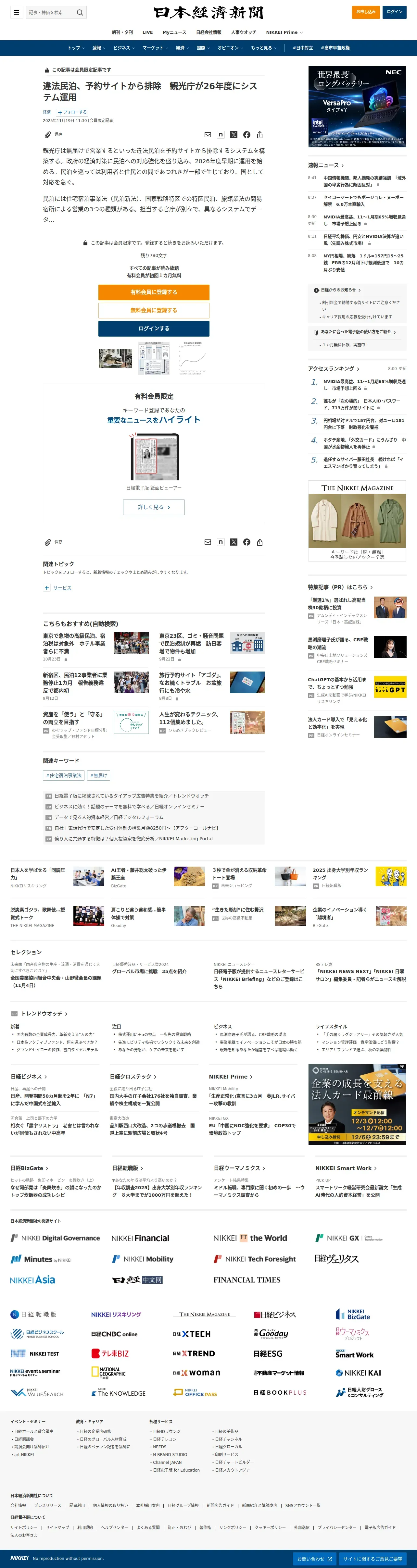Open NIKKEI Digital Governance logo

click(x=56, y=1238)
